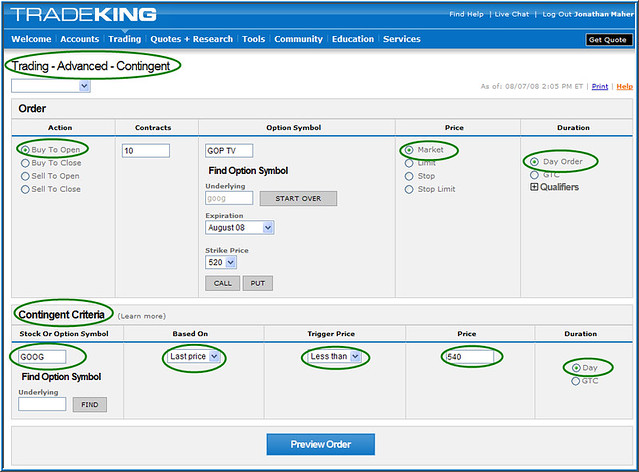Open the Live Chat link
Image resolution: width=639 pixels, height=472 pixels.
pyautogui.click(x=512, y=14)
